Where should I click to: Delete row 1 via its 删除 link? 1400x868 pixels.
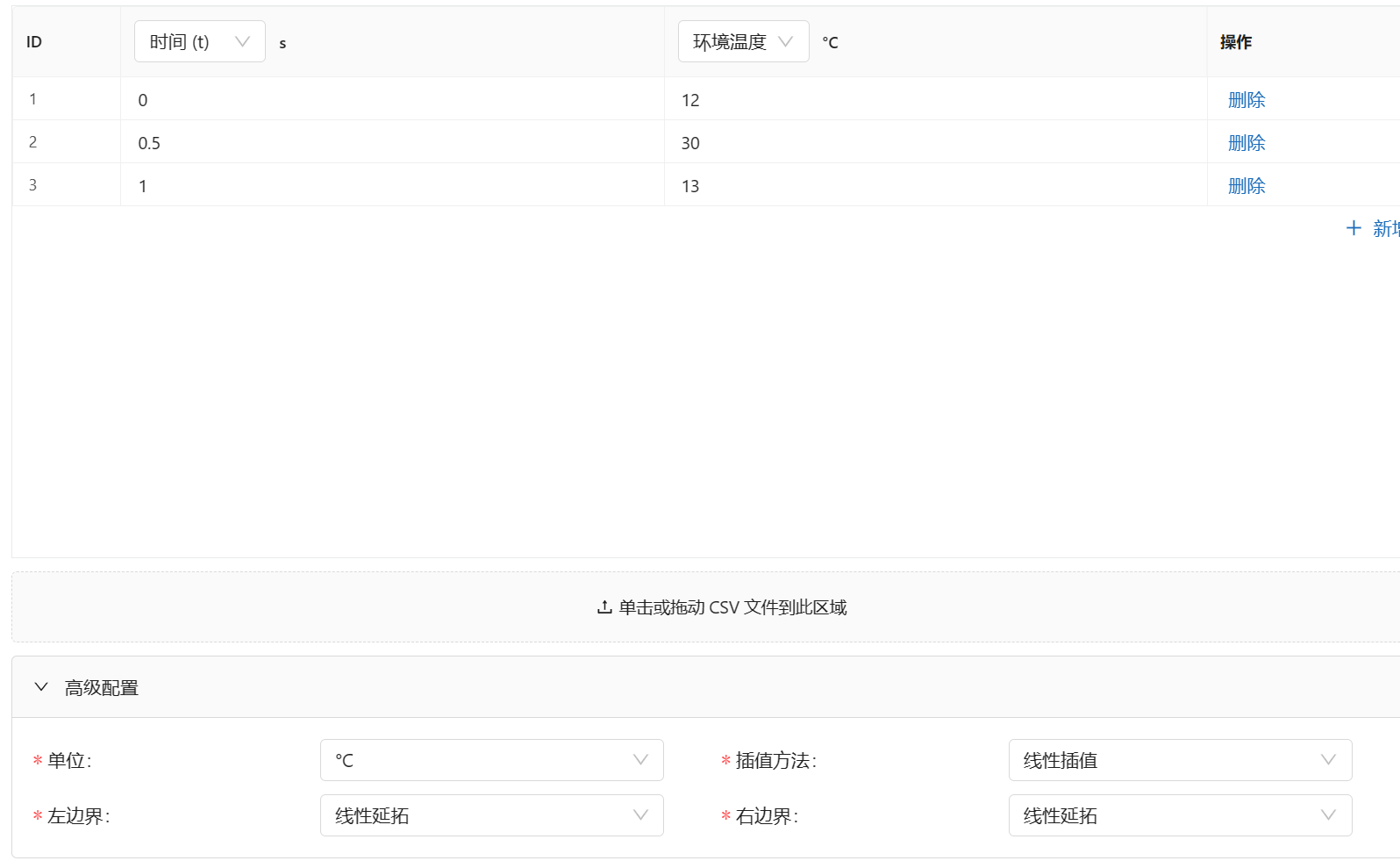coord(1246,100)
